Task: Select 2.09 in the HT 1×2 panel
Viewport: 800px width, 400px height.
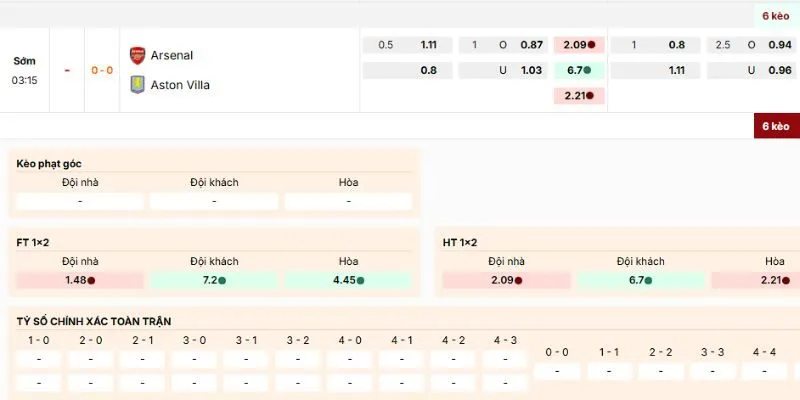Action: click(507, 280)
